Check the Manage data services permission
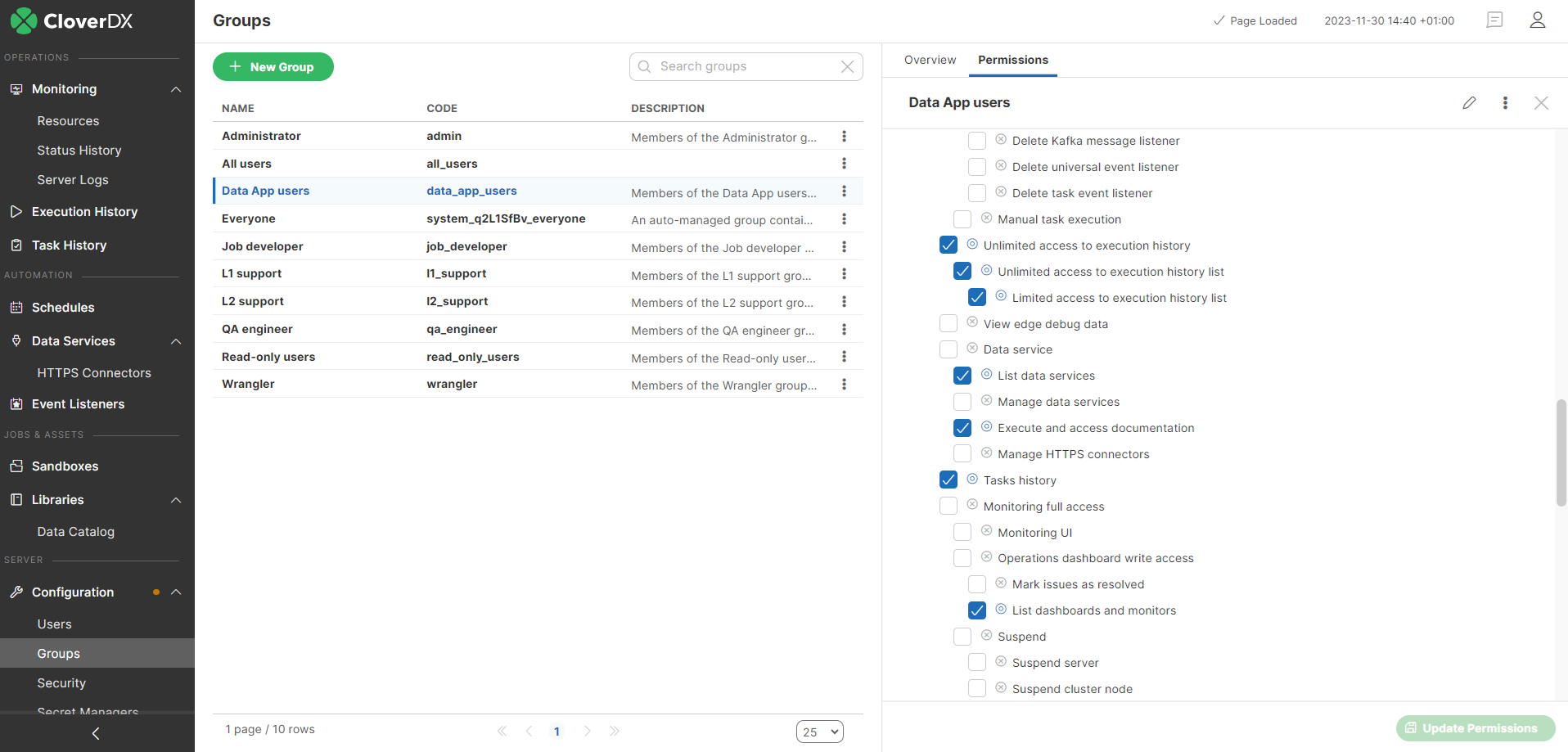Viewport: 1568px width, 752px height. tap(962, 401)
